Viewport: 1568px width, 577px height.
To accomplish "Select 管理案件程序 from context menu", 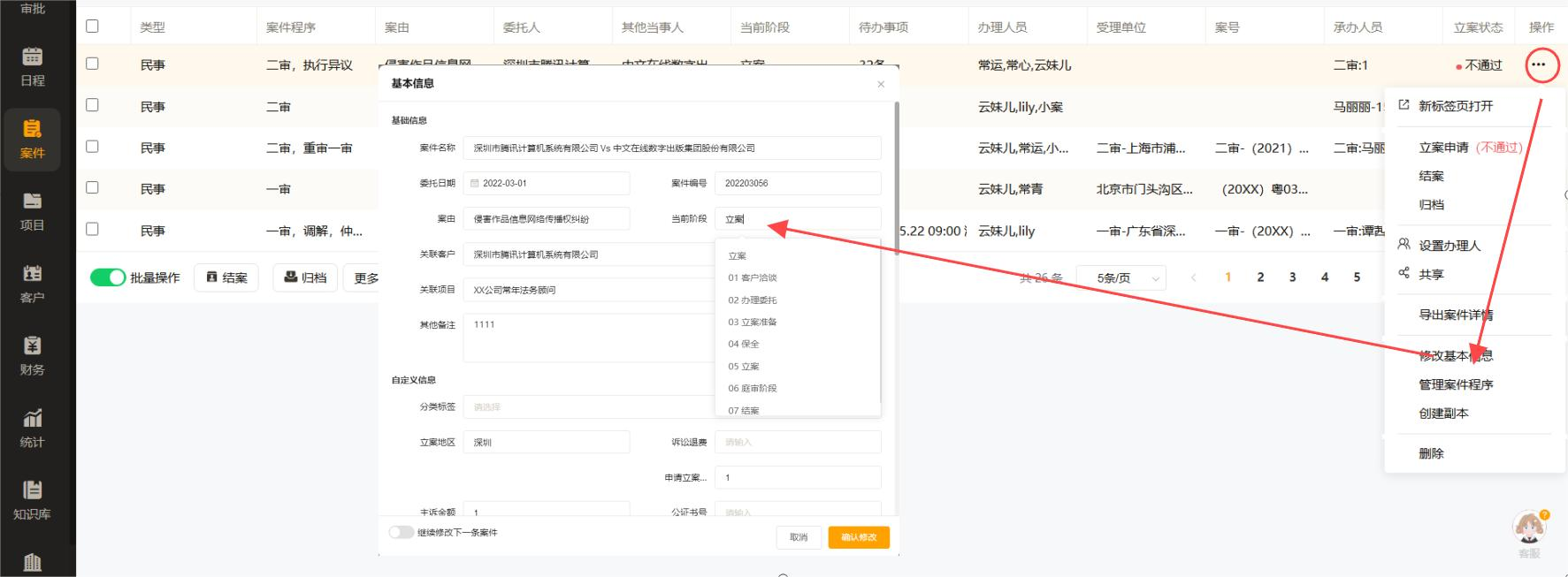I will click(1456, 384).
